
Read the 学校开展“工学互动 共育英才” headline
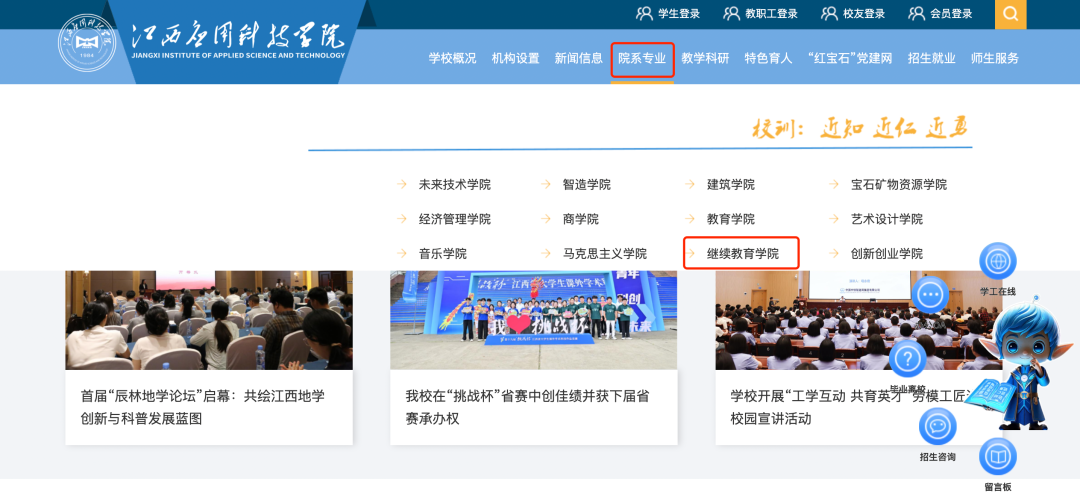click(853, 407)
